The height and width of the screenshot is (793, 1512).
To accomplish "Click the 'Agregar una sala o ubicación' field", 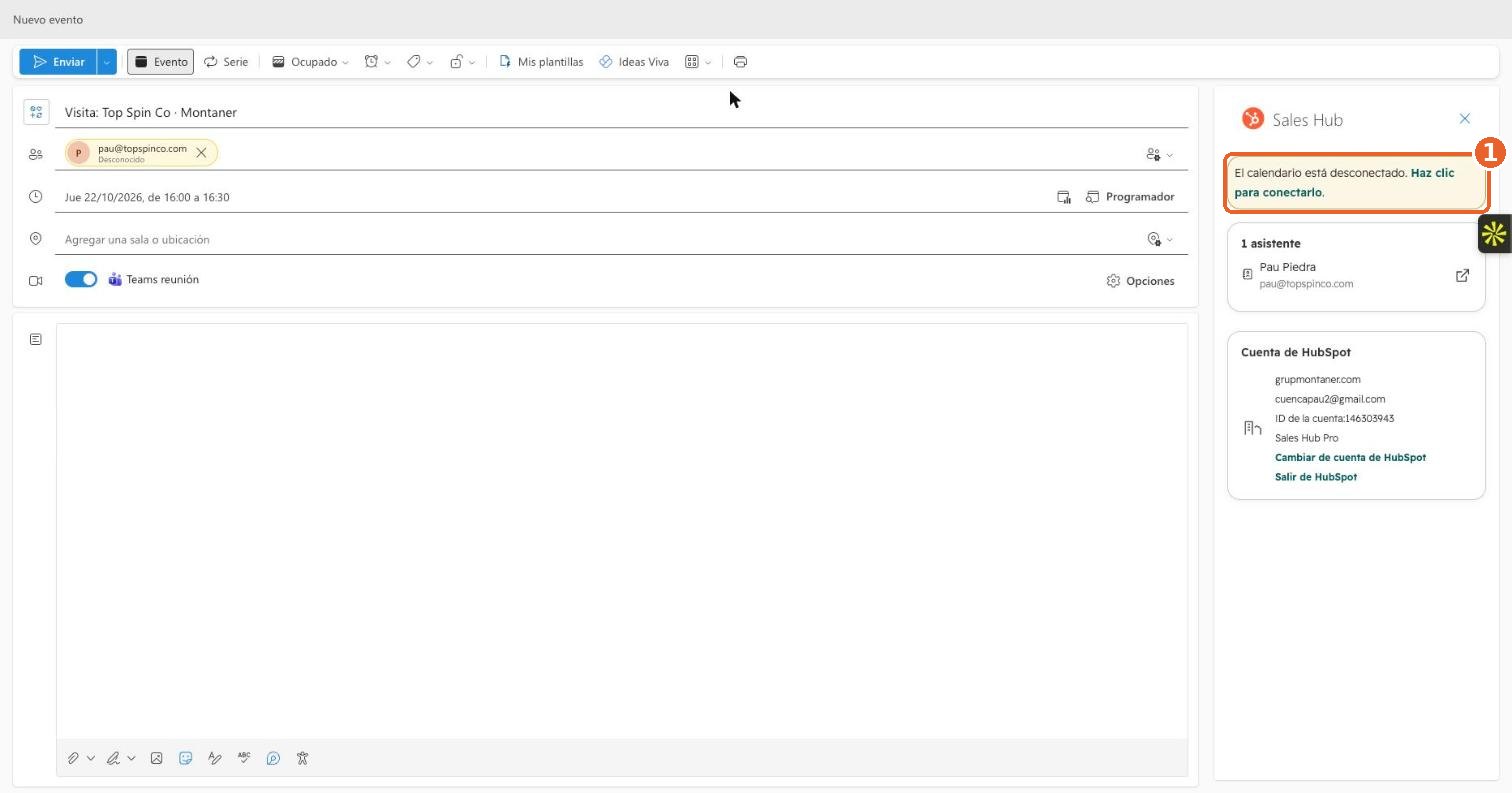I will [600, 240].
